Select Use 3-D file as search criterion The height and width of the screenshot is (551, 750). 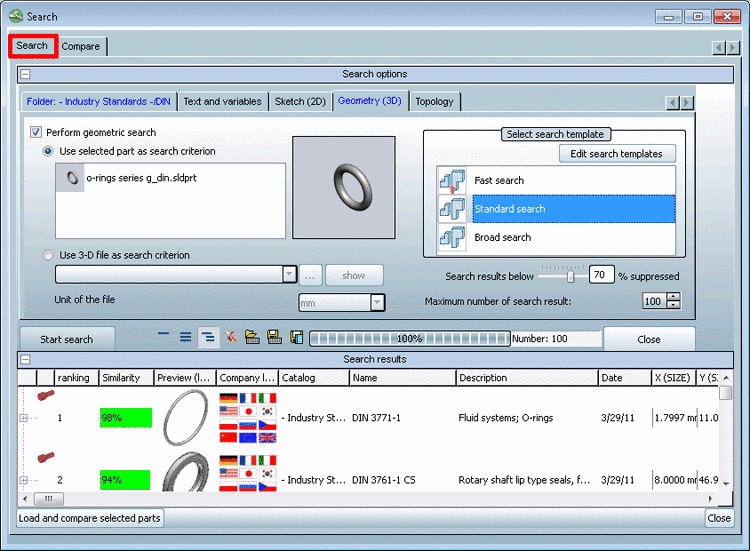click(x=49, y=255)
